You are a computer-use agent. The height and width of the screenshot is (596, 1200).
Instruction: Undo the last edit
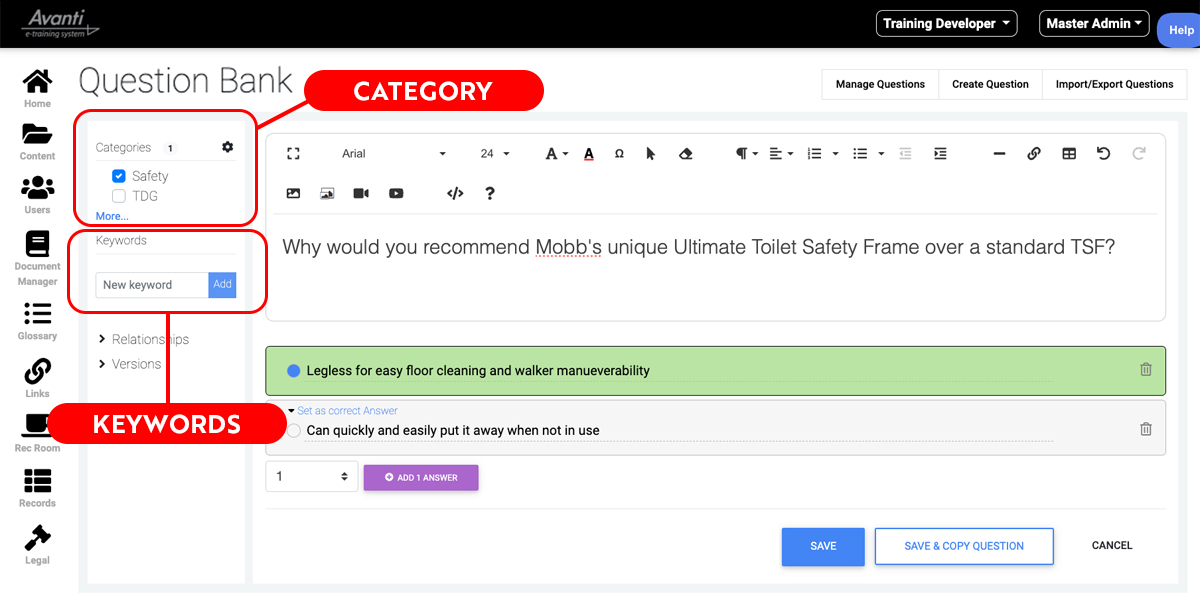pyautogui.click(x=1104, y=153)
